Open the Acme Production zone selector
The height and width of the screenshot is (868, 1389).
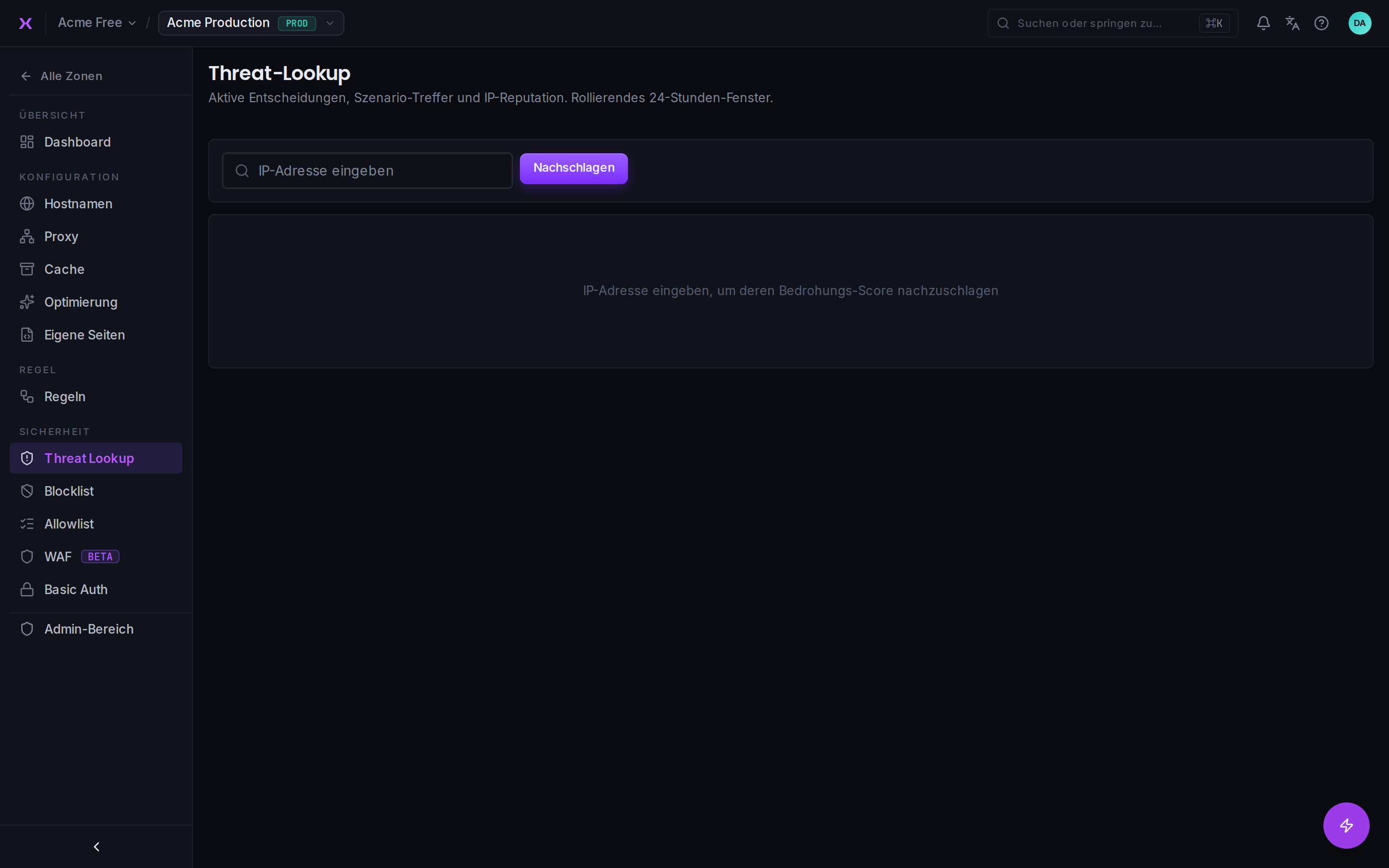coord(251,23)
